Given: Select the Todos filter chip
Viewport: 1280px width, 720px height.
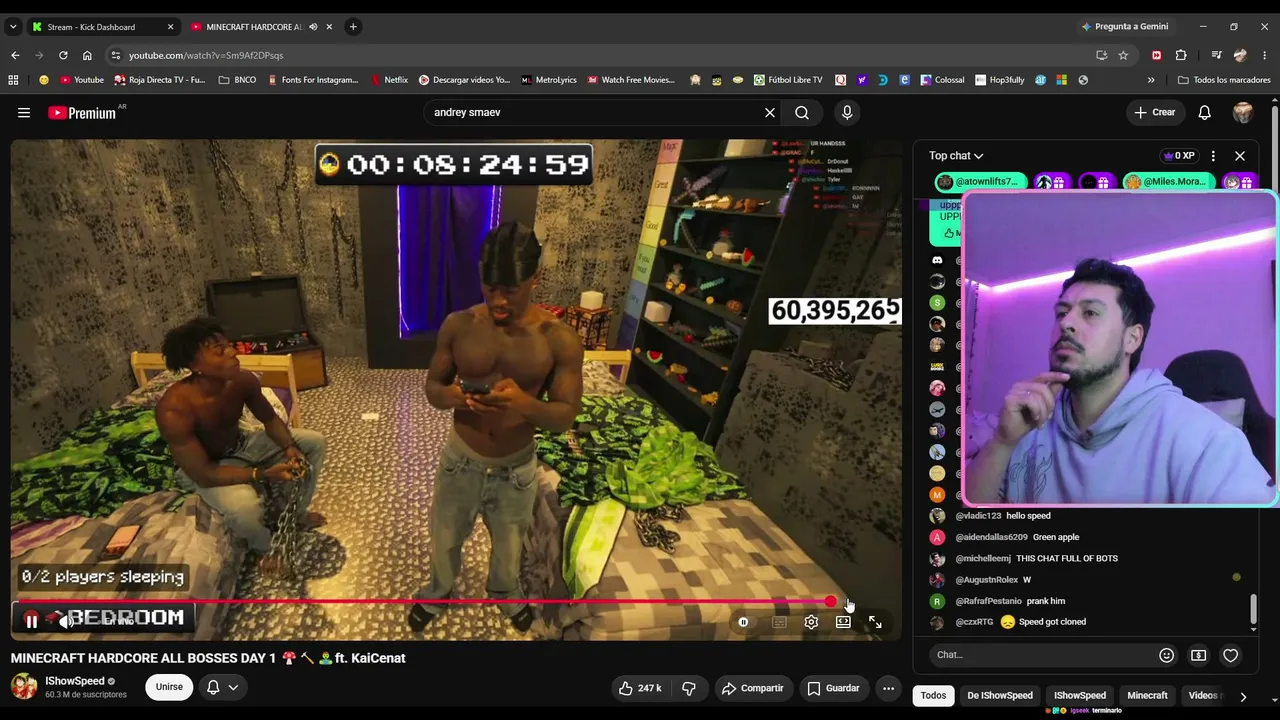Looking at the screenshot, I should (933, 696).
